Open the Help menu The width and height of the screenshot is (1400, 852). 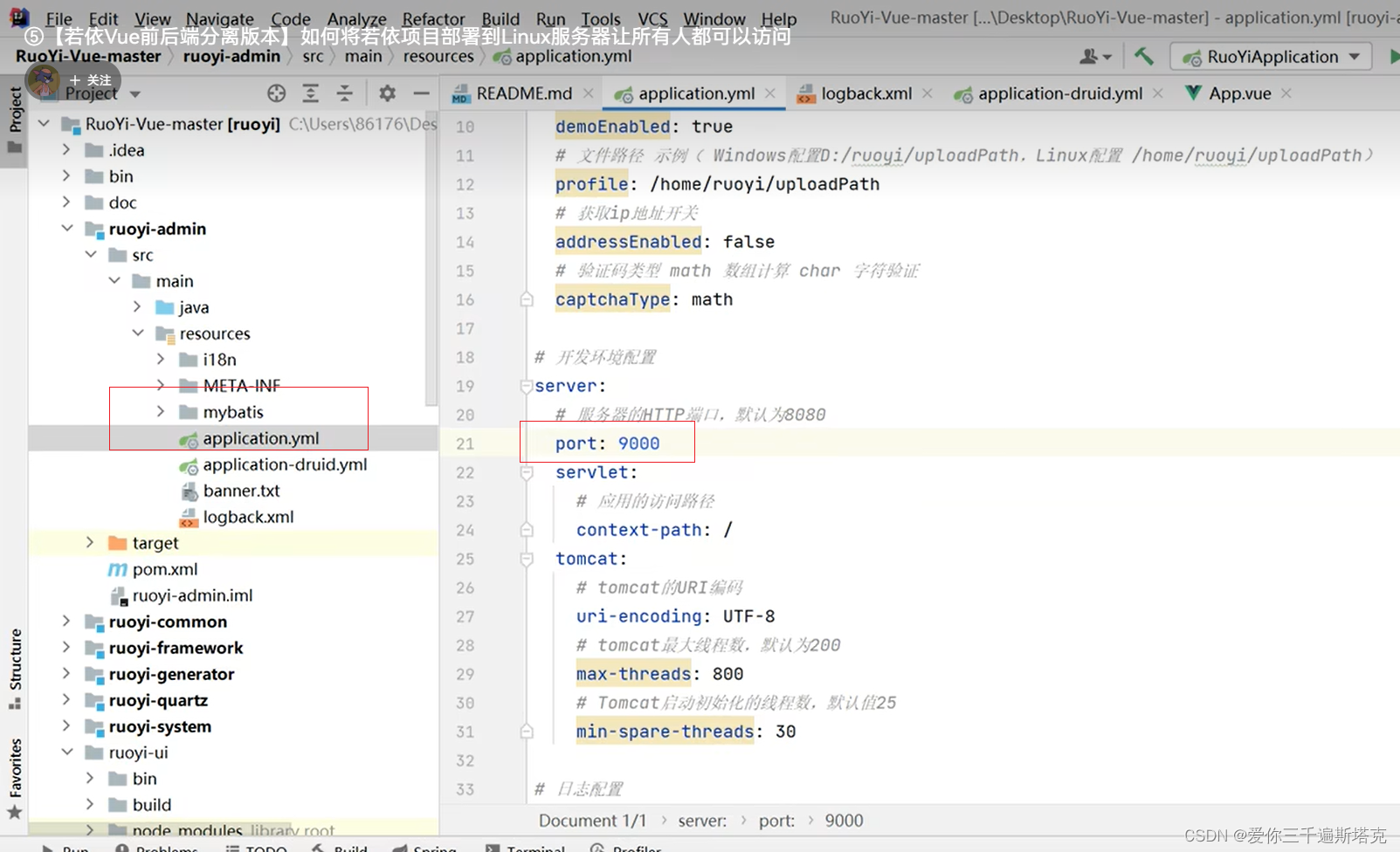779,18
